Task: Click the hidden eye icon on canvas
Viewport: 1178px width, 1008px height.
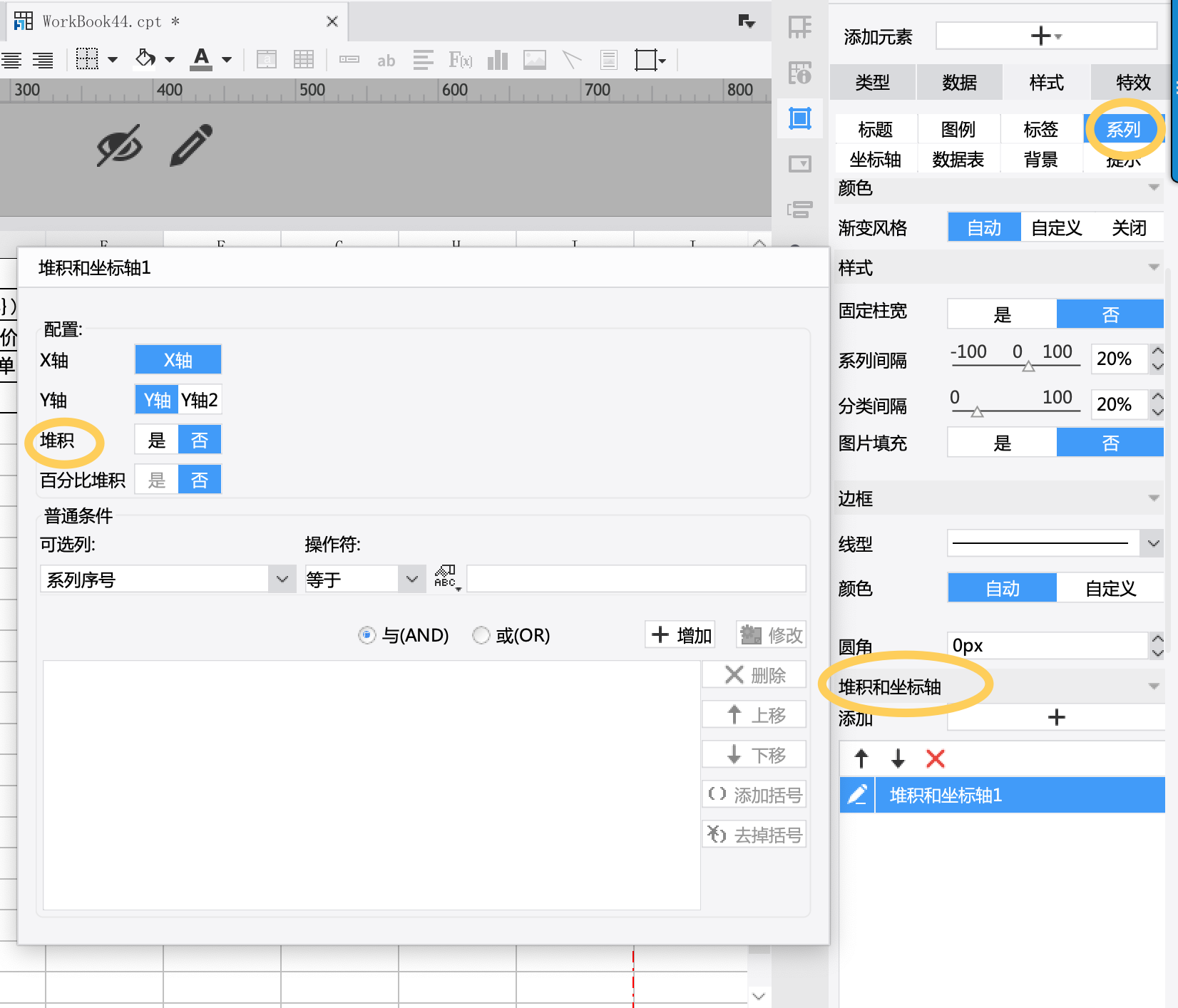Action: pos(119,145)
